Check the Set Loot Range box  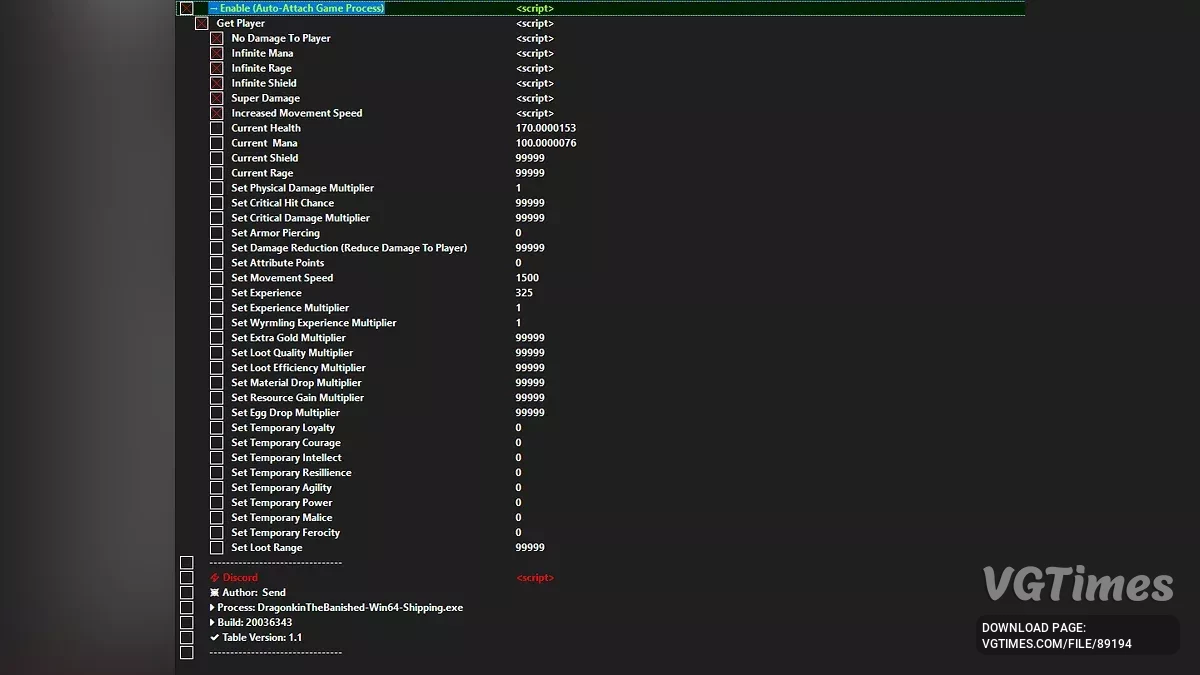click(216, 548)
